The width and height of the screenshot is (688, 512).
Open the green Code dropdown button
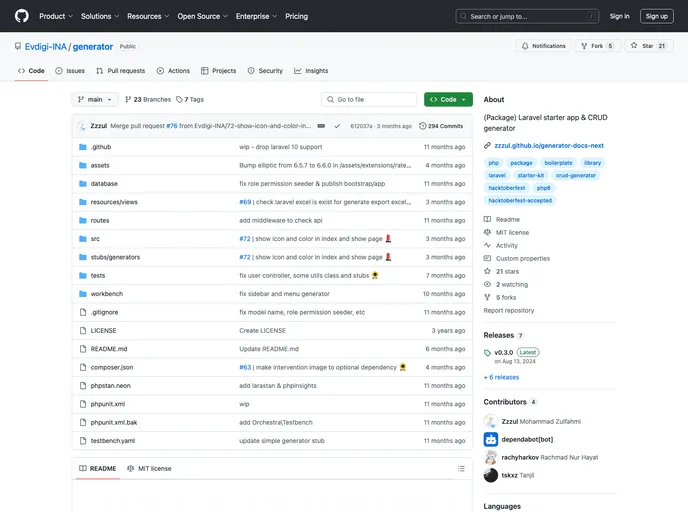click(448, 100)
